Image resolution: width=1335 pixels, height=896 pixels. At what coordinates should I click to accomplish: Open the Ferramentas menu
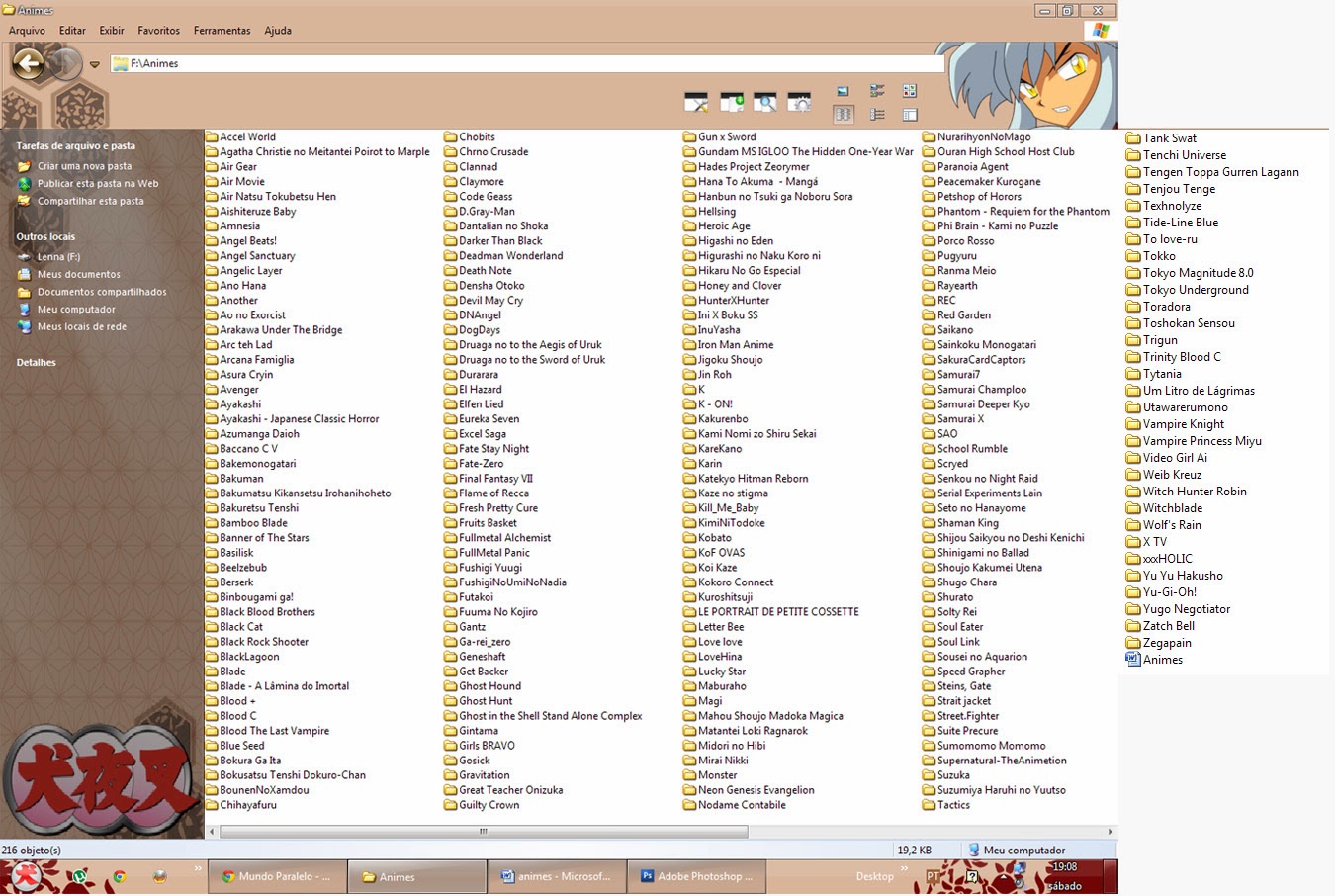pos(222,31)
